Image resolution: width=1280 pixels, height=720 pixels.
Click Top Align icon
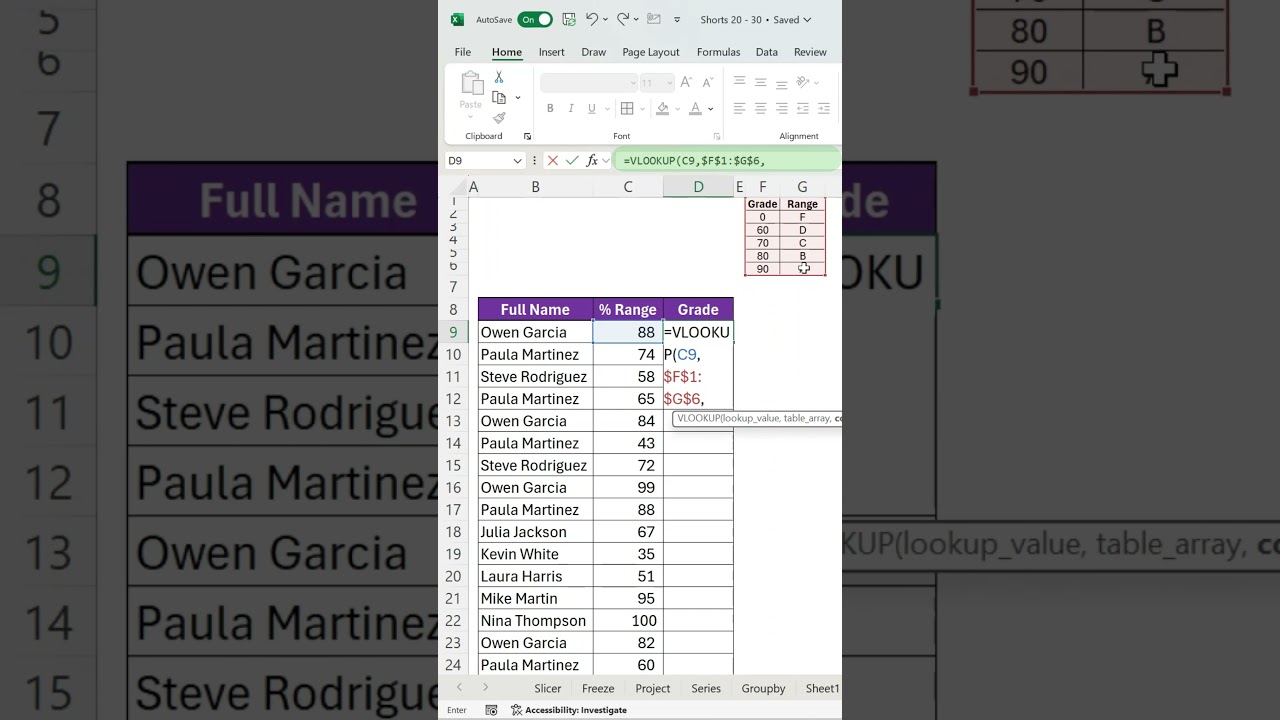tap(740, 82)
